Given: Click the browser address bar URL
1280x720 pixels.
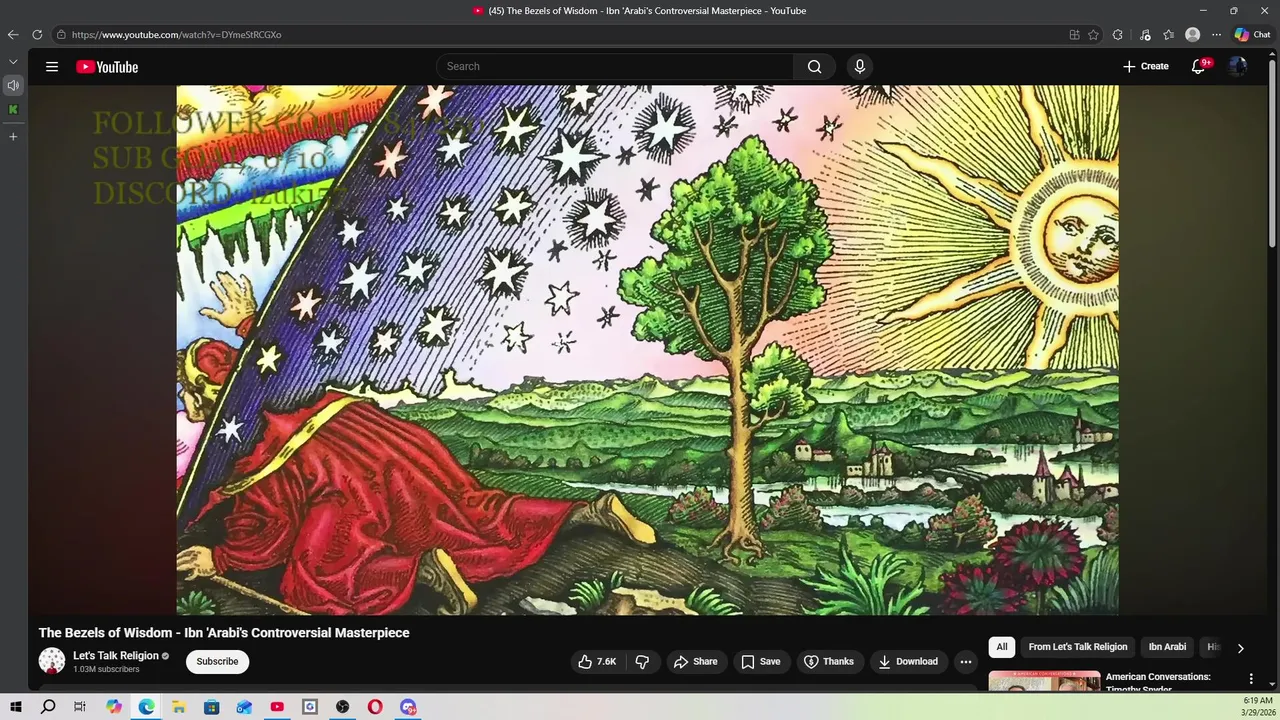Looking at the screenshot, I should click(x=176, y=34).
